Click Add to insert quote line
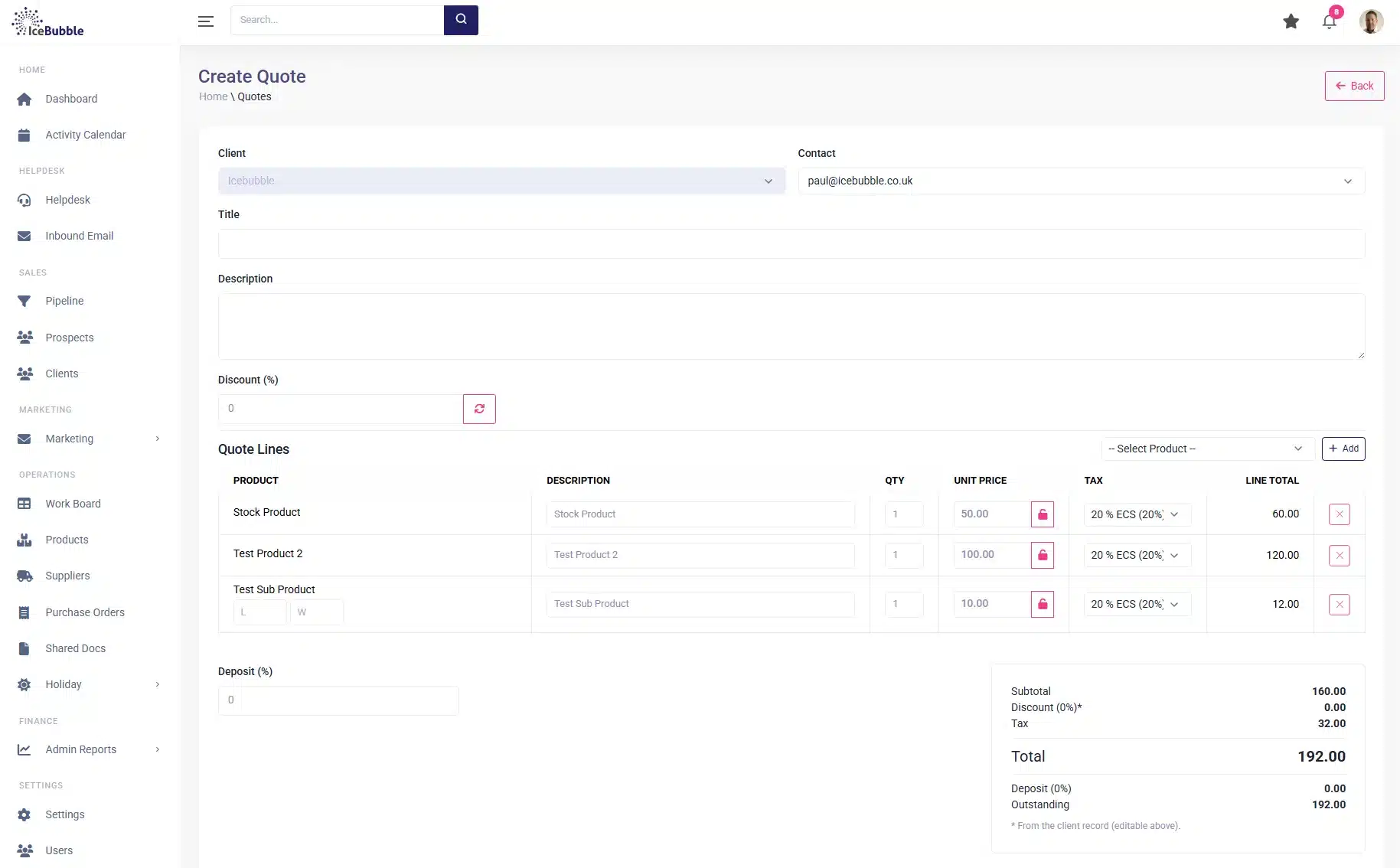Image resolution: width=1400 pixels, height=868 pixels. [x=1343, y=449]
